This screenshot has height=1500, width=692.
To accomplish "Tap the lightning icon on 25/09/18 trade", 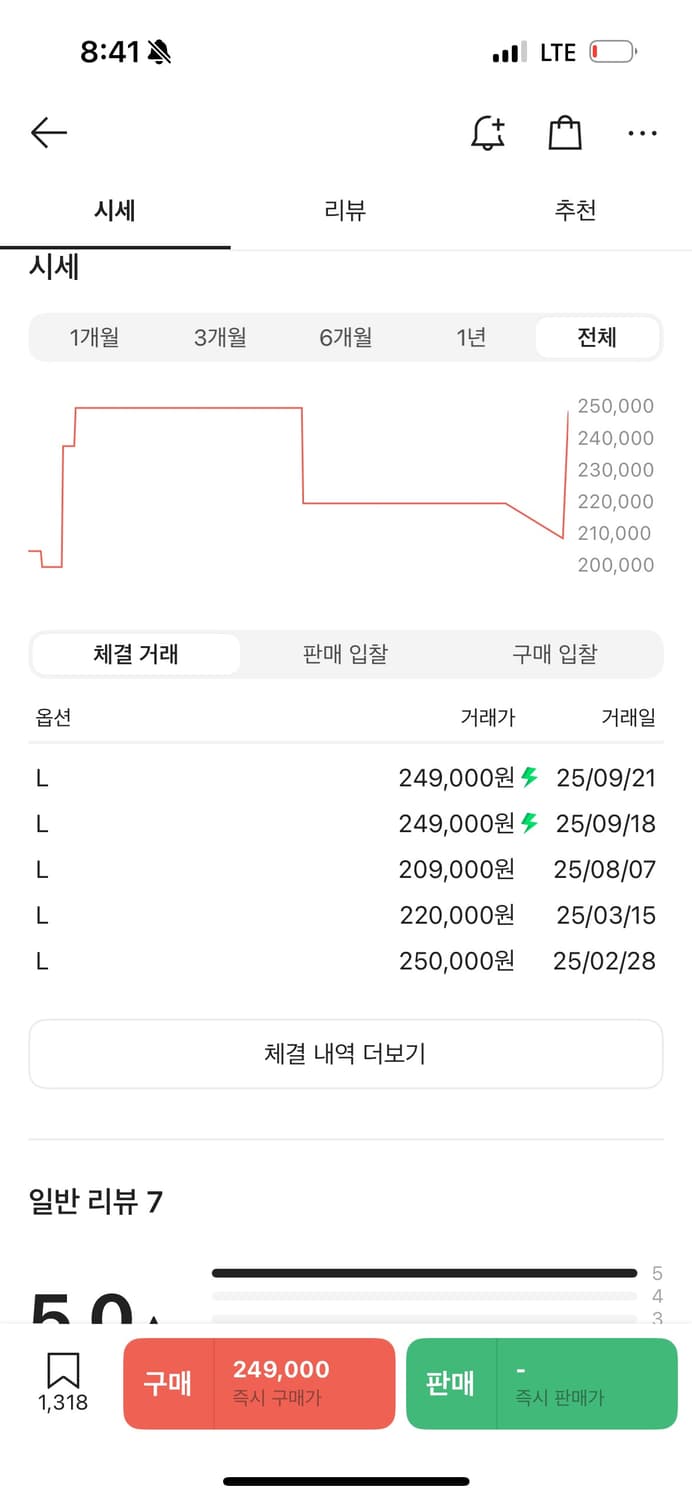I will 530,823.
